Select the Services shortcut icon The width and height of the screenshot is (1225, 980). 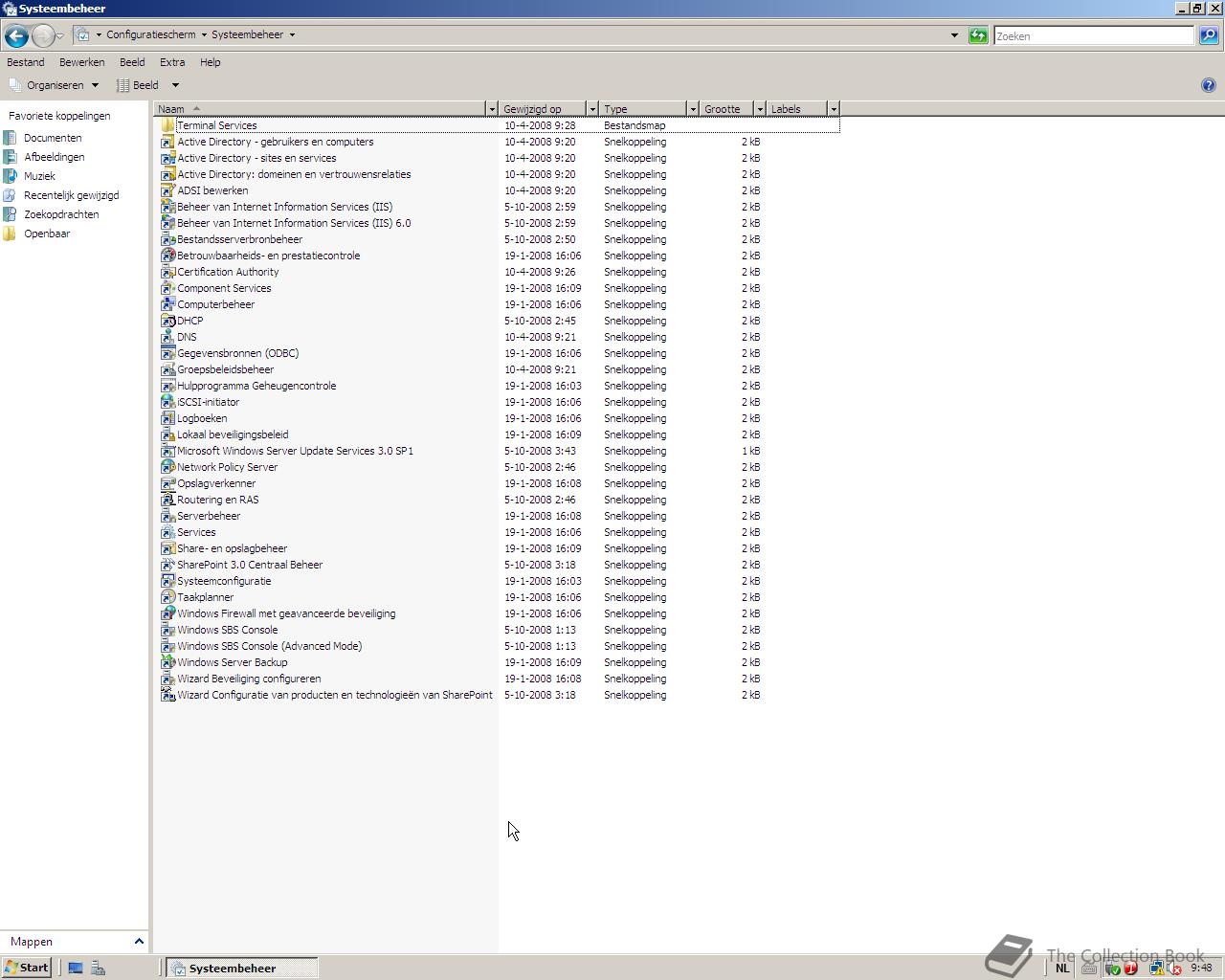pyautogui.click(x=167, y=532)
